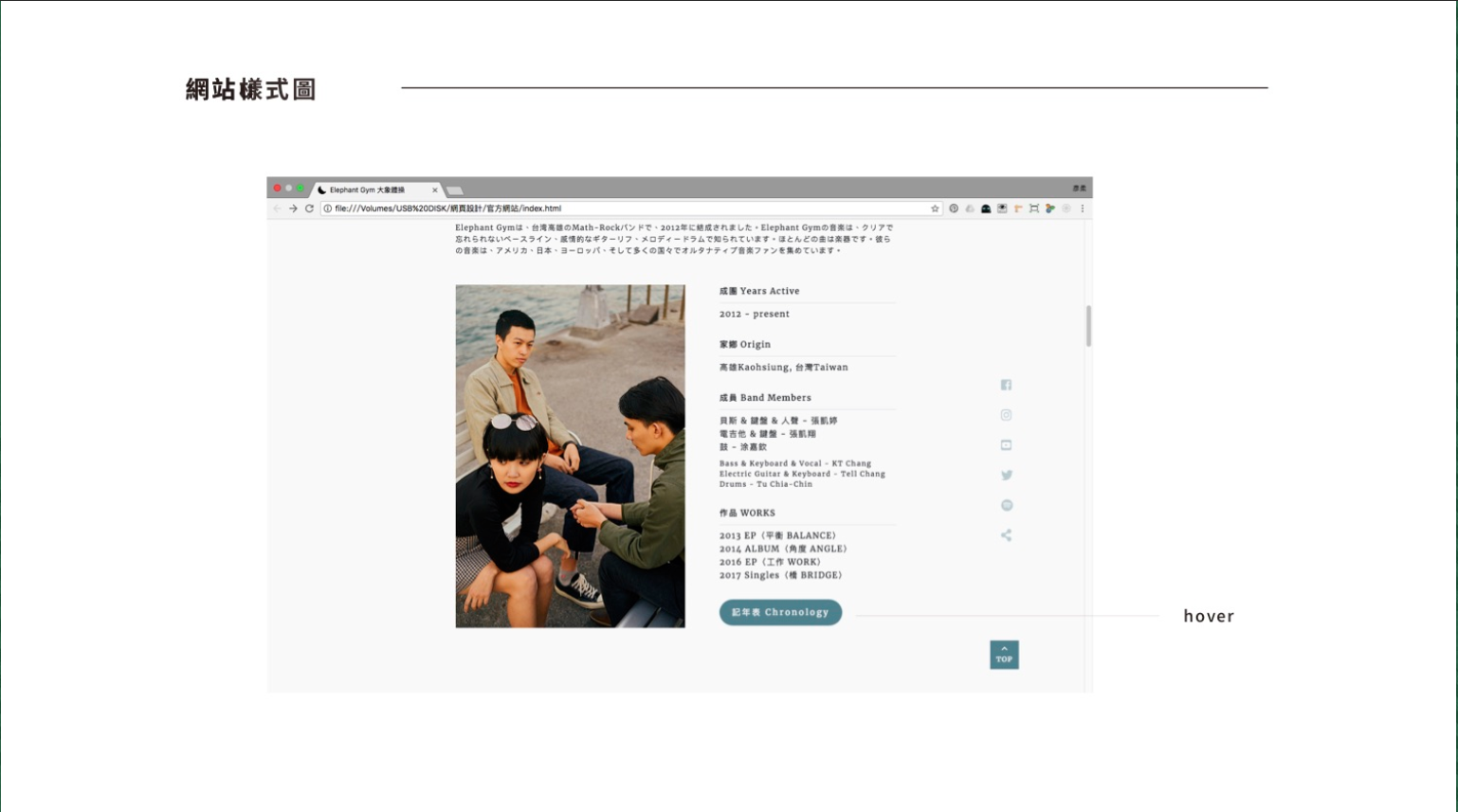
Task: Close the Elephant Gym tab
Action: click(435, 190)
